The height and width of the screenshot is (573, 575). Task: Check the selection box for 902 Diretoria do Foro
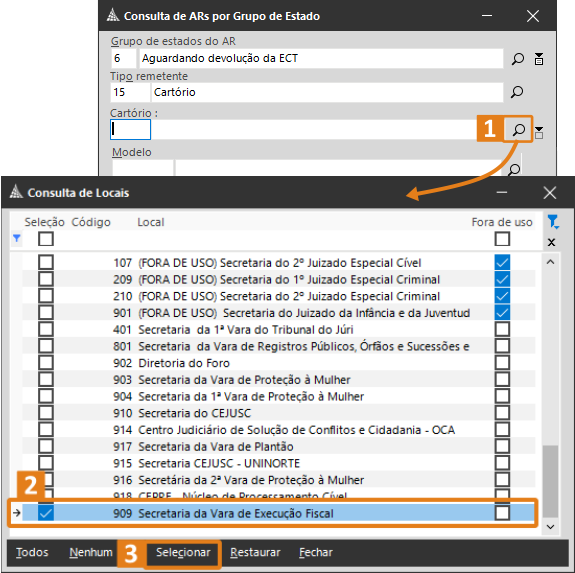coord(46,363)
